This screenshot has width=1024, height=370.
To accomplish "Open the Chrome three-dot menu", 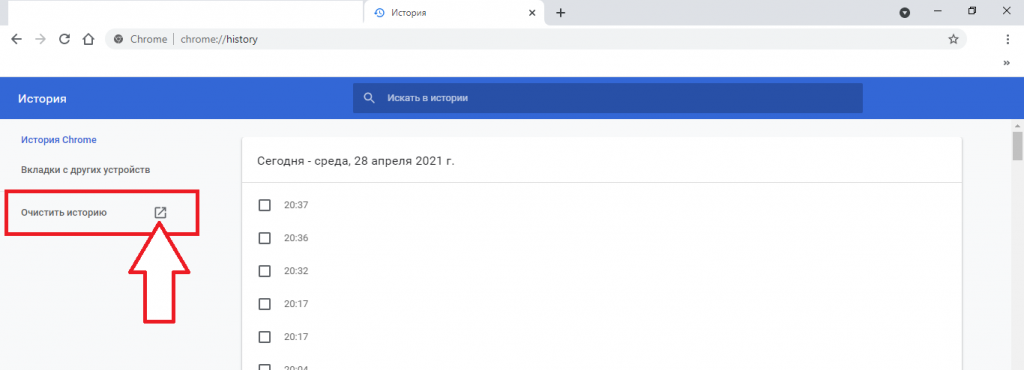I will click(1008, 39).
